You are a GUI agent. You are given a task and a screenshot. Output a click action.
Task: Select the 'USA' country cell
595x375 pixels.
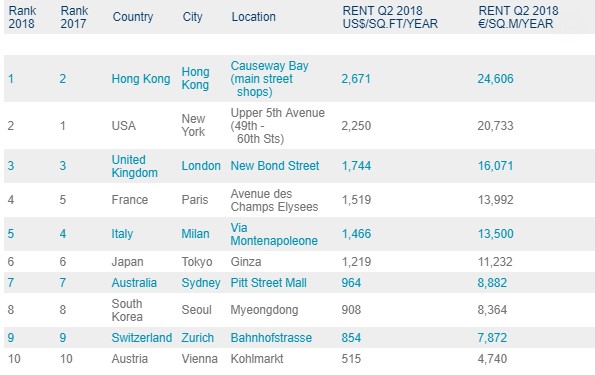[x=124, y=126]
